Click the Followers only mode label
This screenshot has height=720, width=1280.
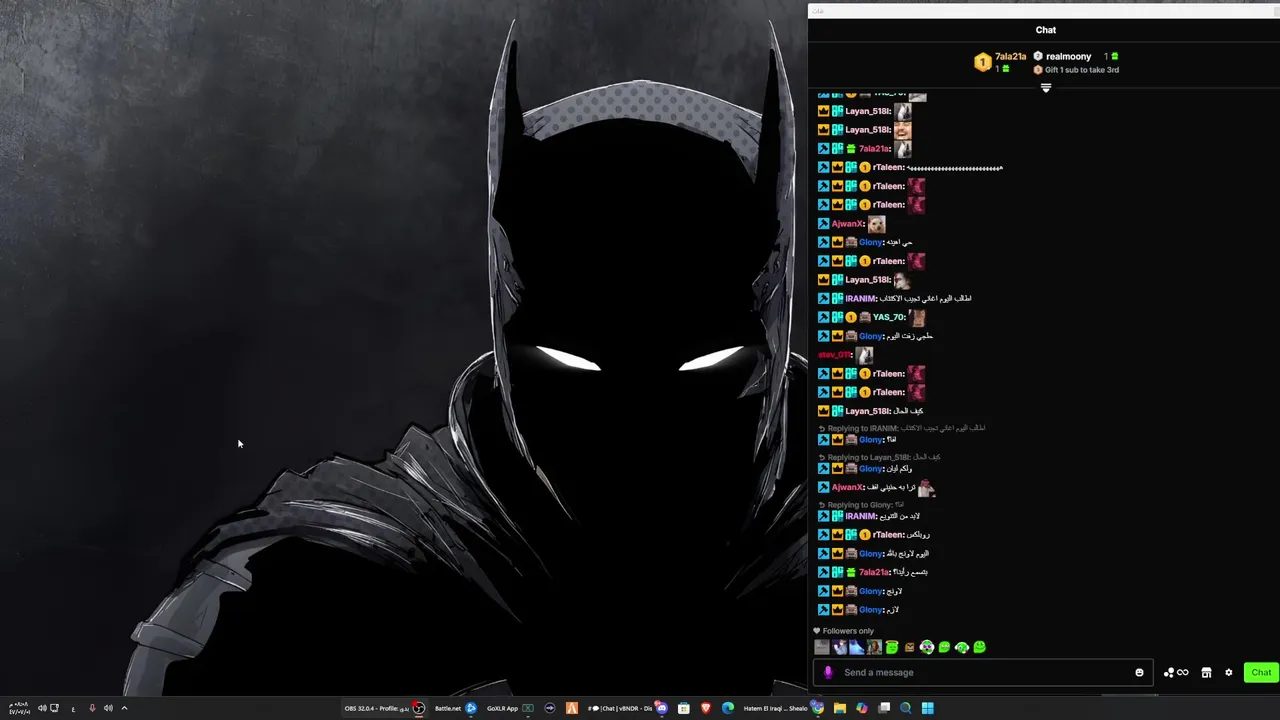coord(848,631)
